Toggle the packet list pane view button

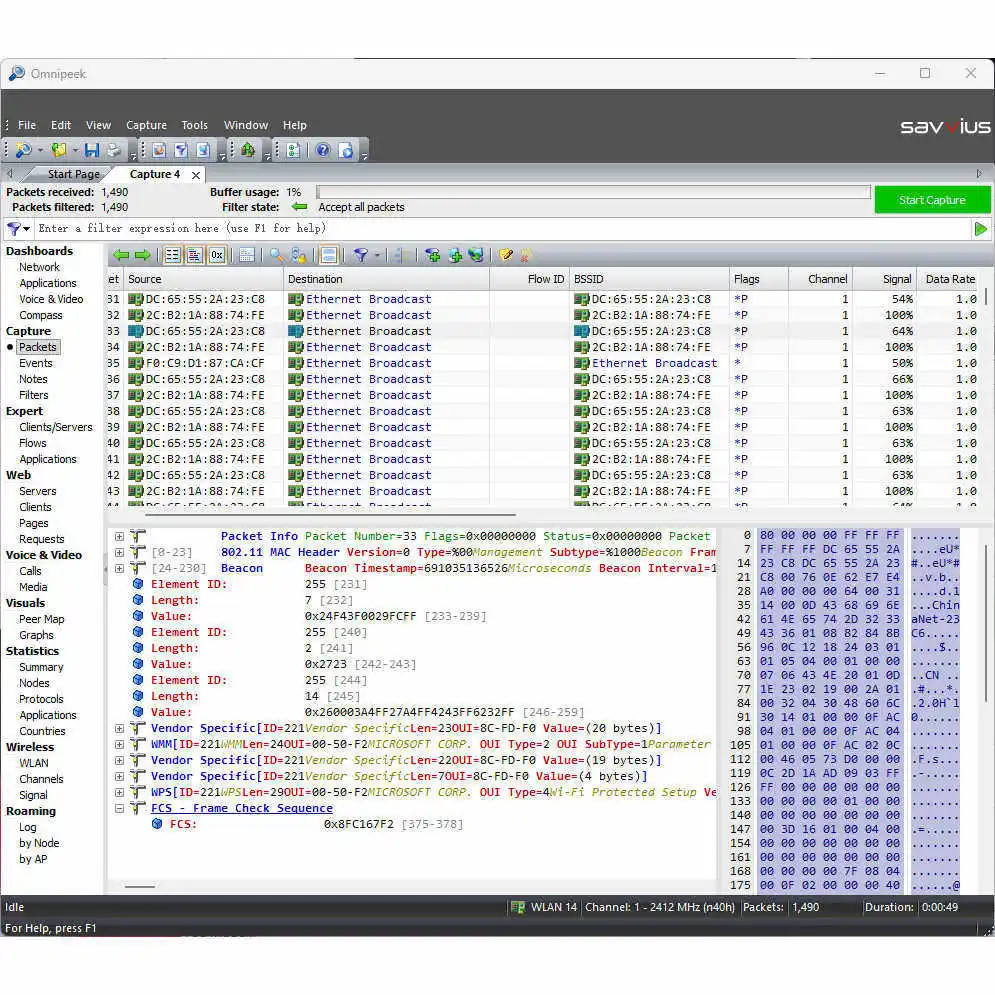173,255
